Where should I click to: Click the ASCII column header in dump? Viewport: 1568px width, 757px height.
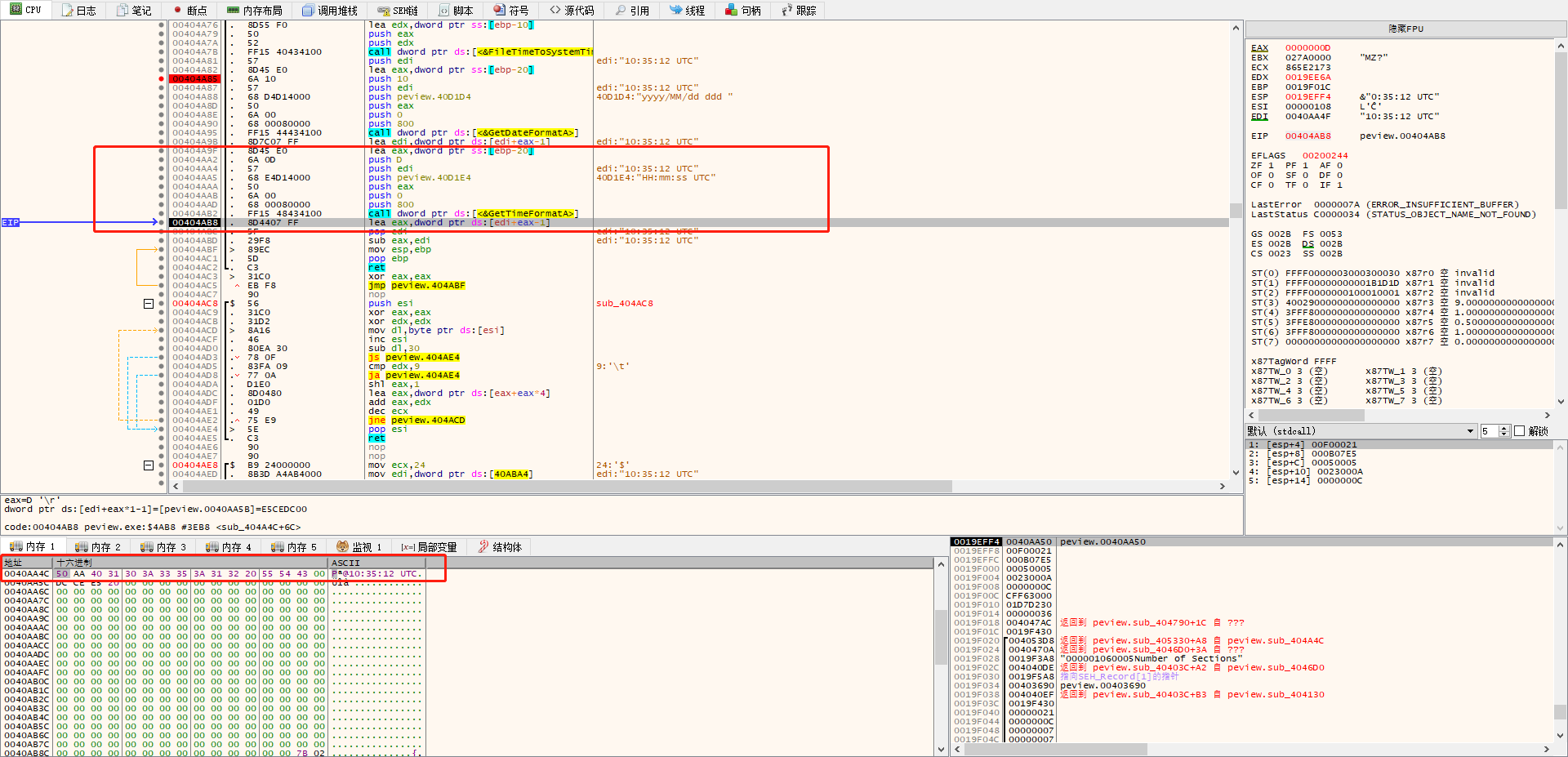click(376, 563)
